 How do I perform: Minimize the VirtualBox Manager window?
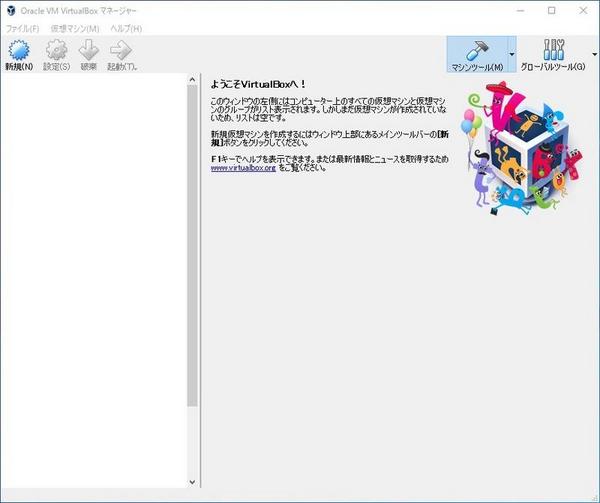click(520, 11)
